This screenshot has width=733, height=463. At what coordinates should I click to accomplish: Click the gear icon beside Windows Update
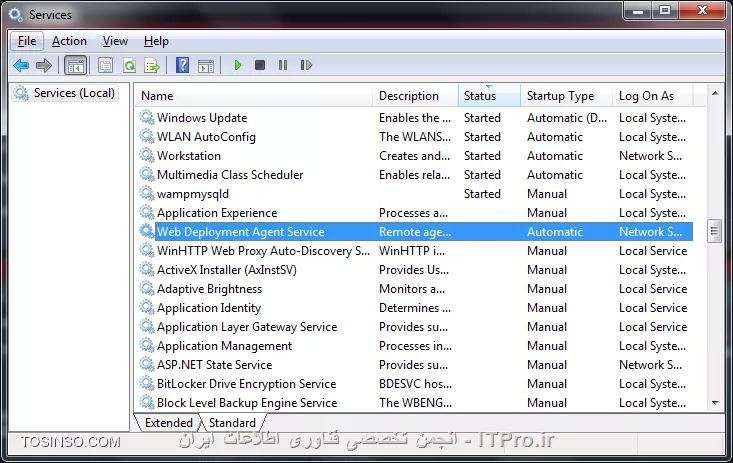[147, 117]
